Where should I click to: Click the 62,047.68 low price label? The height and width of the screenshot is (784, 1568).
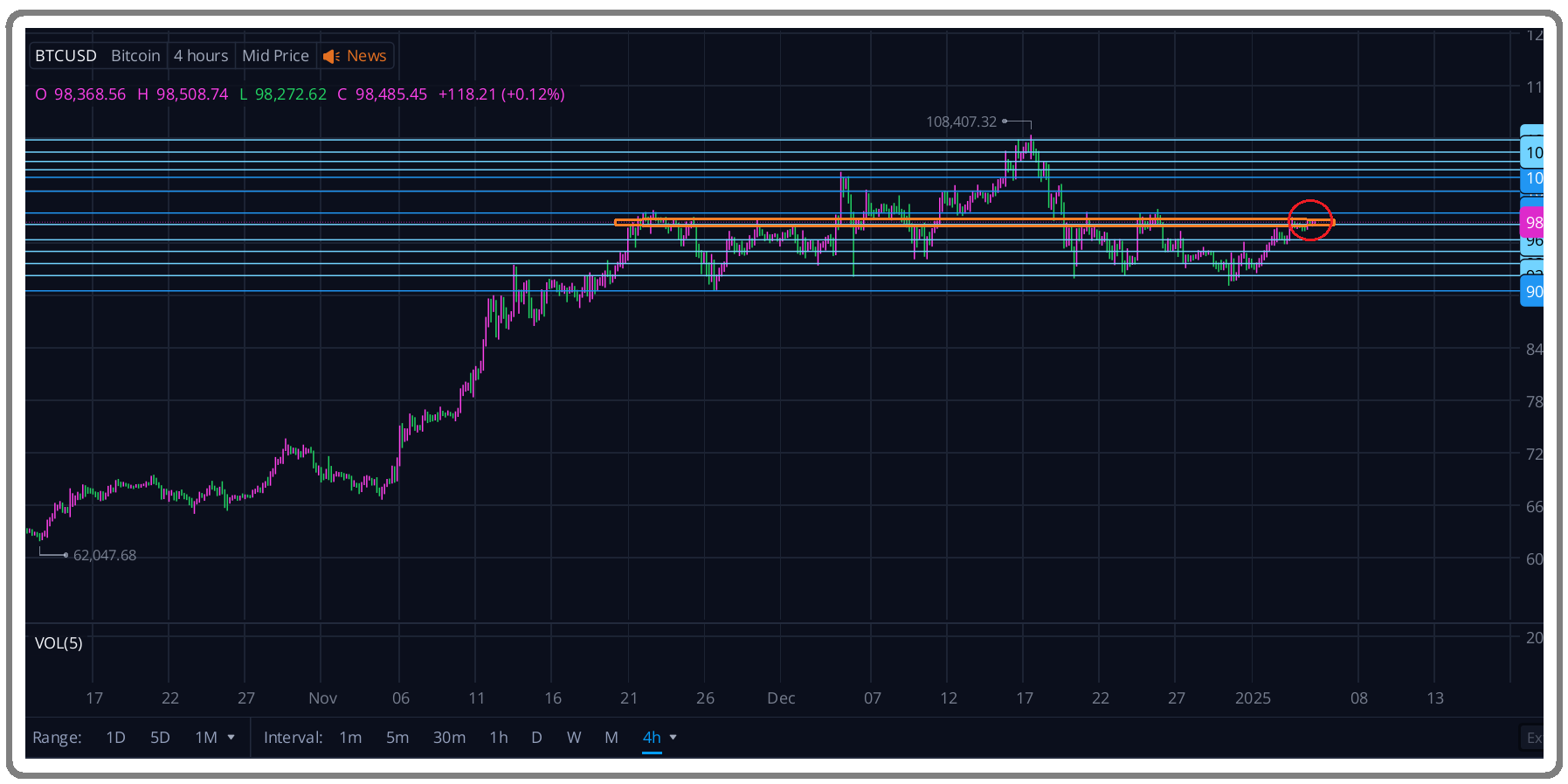coord(105,555)
